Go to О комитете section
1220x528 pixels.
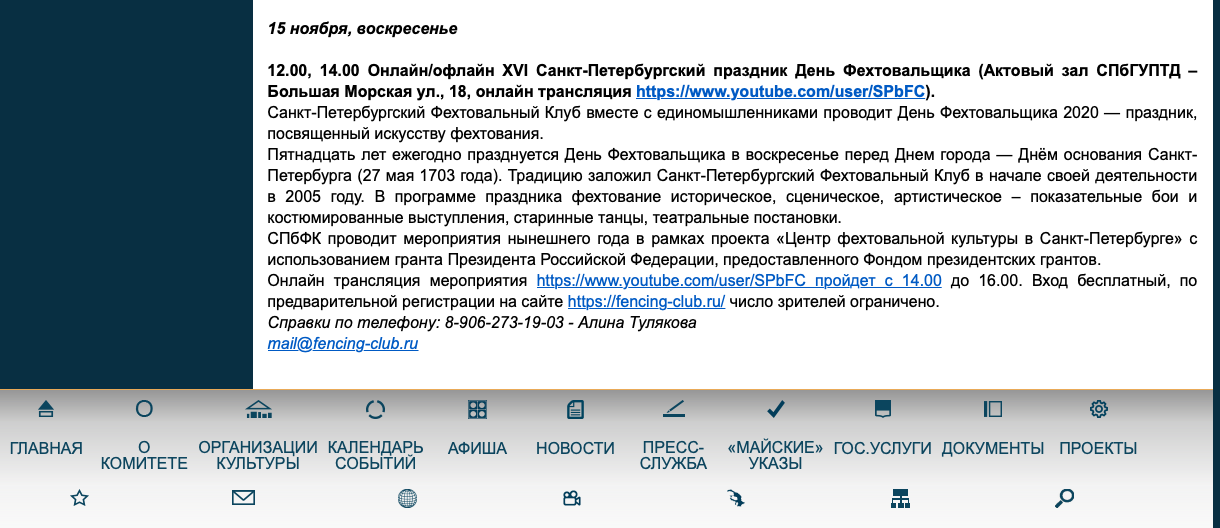point(144,455)
